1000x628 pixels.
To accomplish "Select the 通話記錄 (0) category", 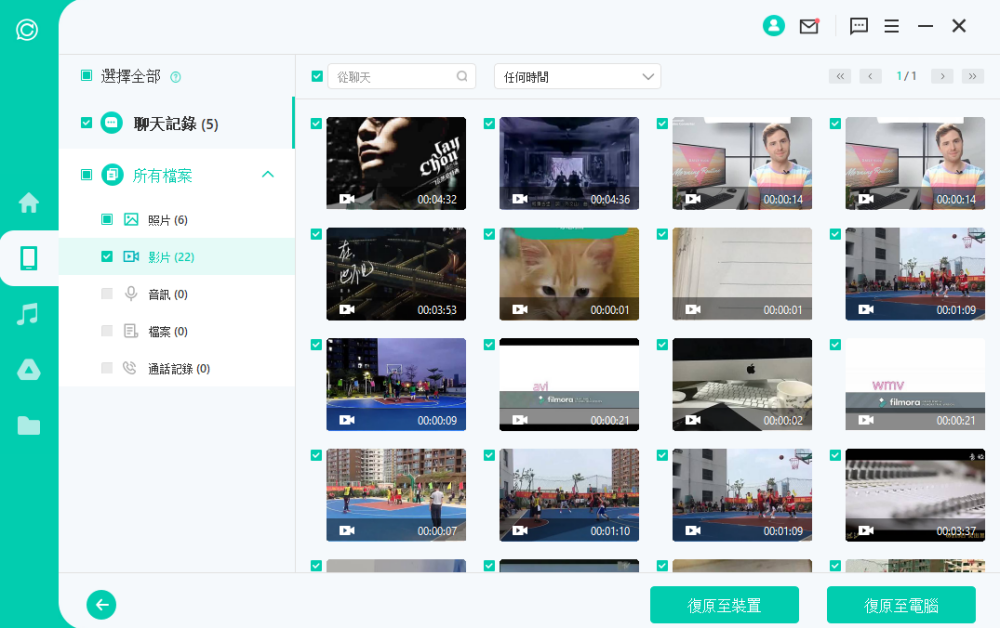I will click(178, 368).
